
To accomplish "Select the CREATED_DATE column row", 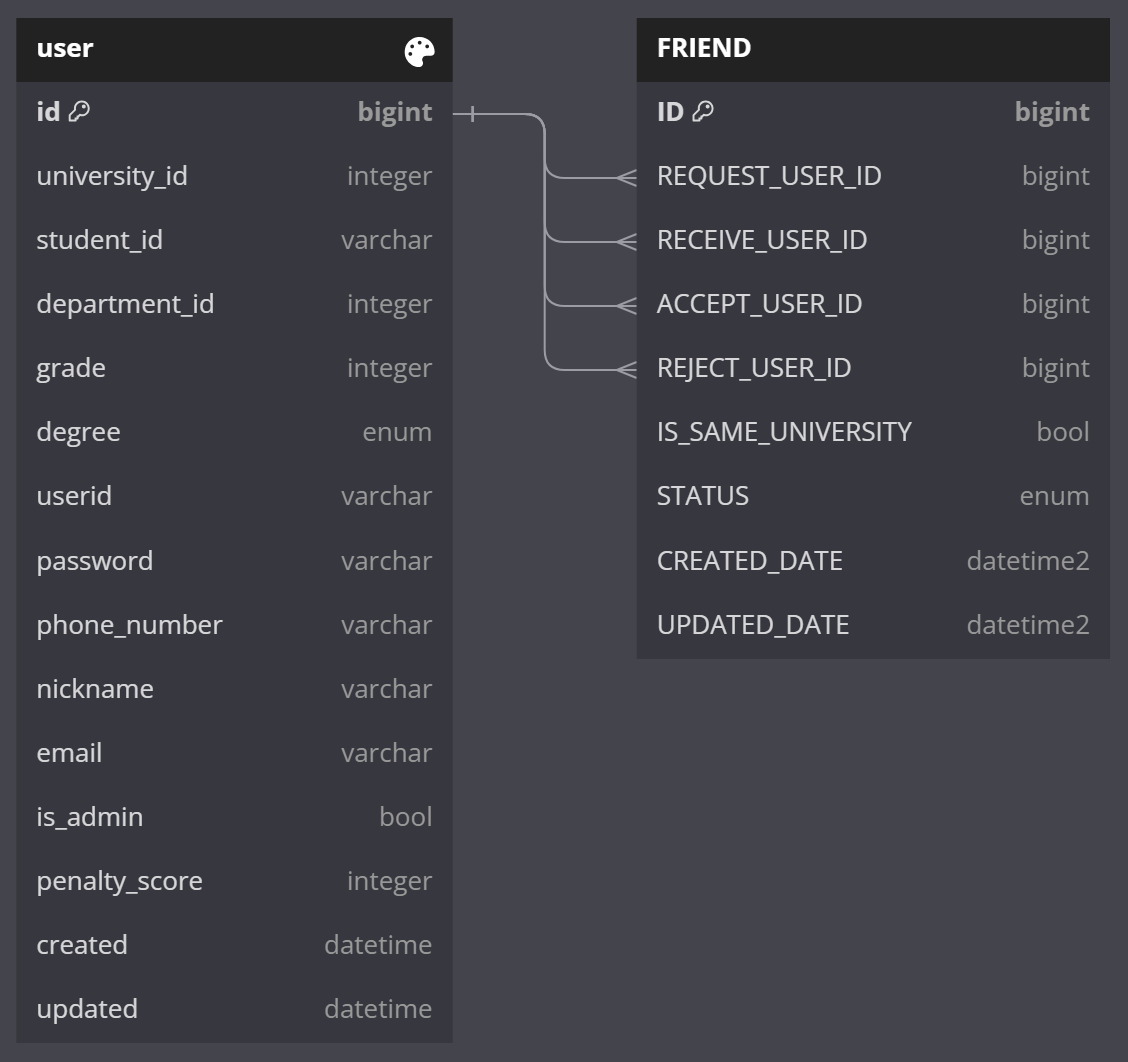I will tap(872, 561).
